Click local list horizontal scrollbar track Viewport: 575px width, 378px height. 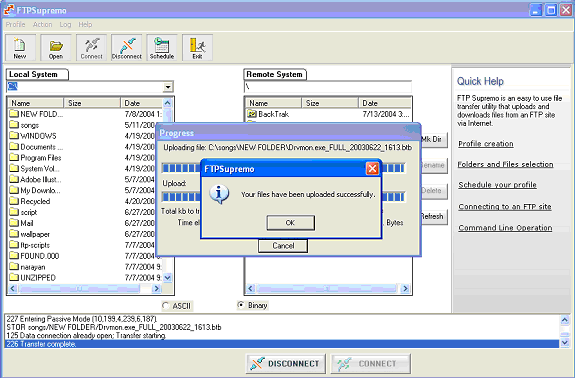point(84,289)
